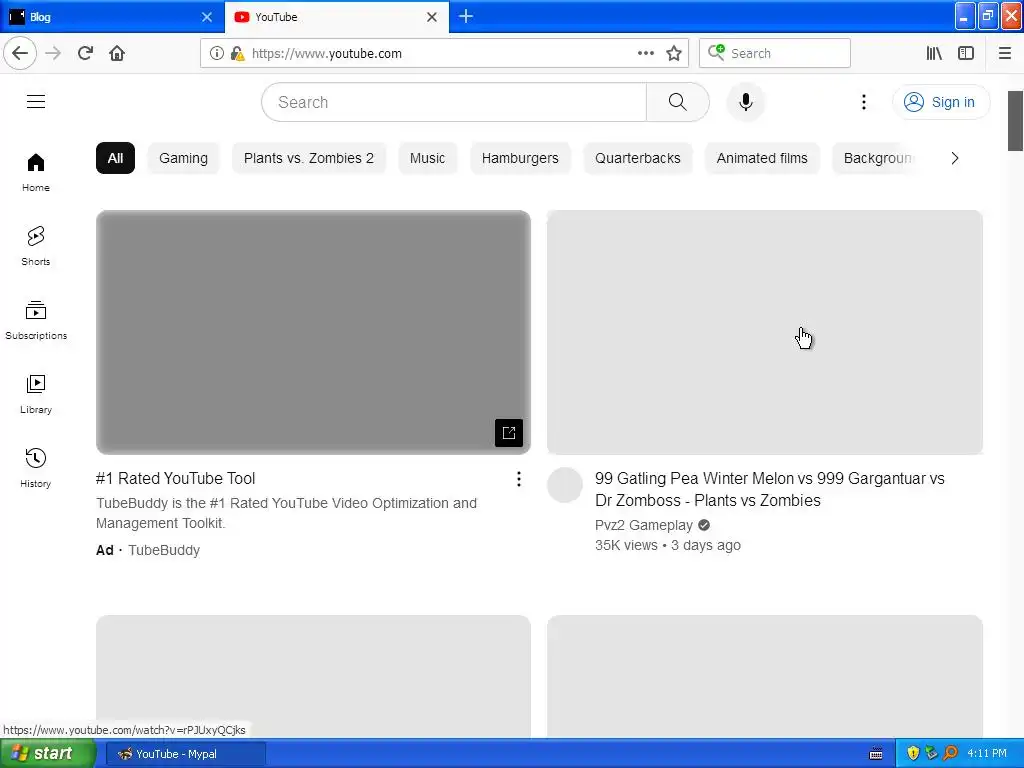The height and width of the screenshot is (768, 1024).
Task: Open 'YouTube - Mypal' taskbar button
Action: pyautogui.click(x=185, y=754)
